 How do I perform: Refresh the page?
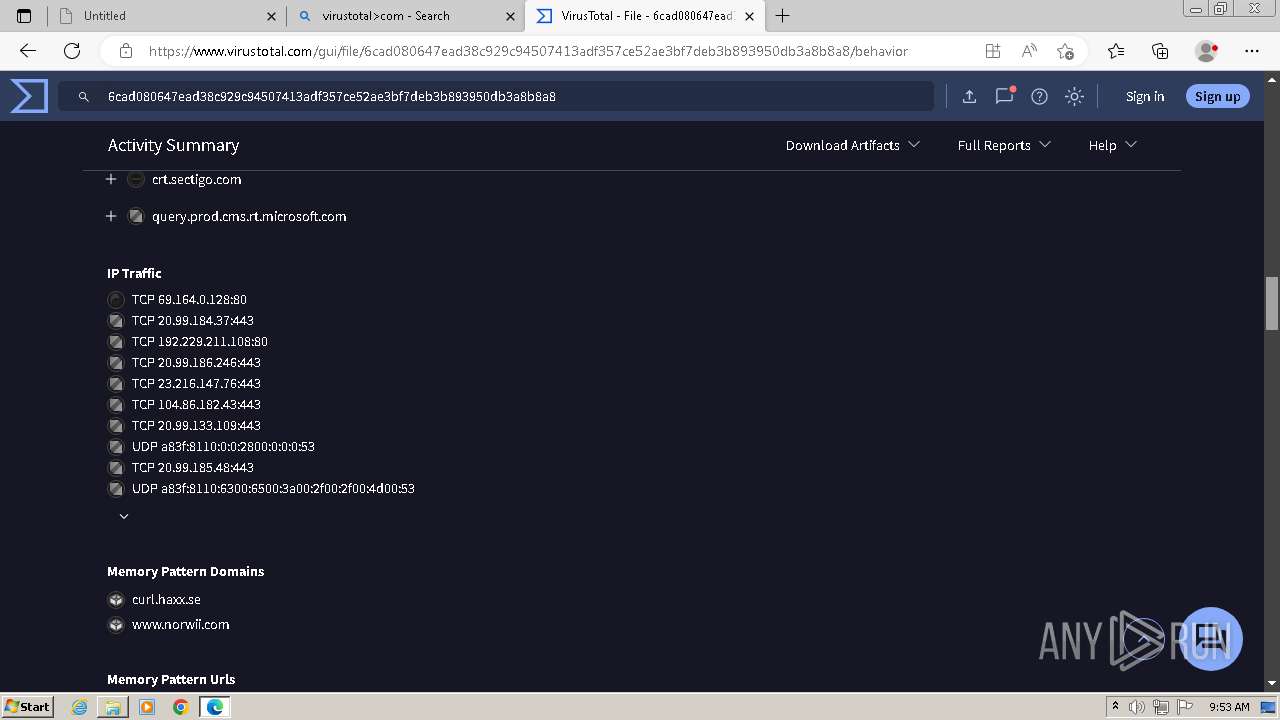72,51
